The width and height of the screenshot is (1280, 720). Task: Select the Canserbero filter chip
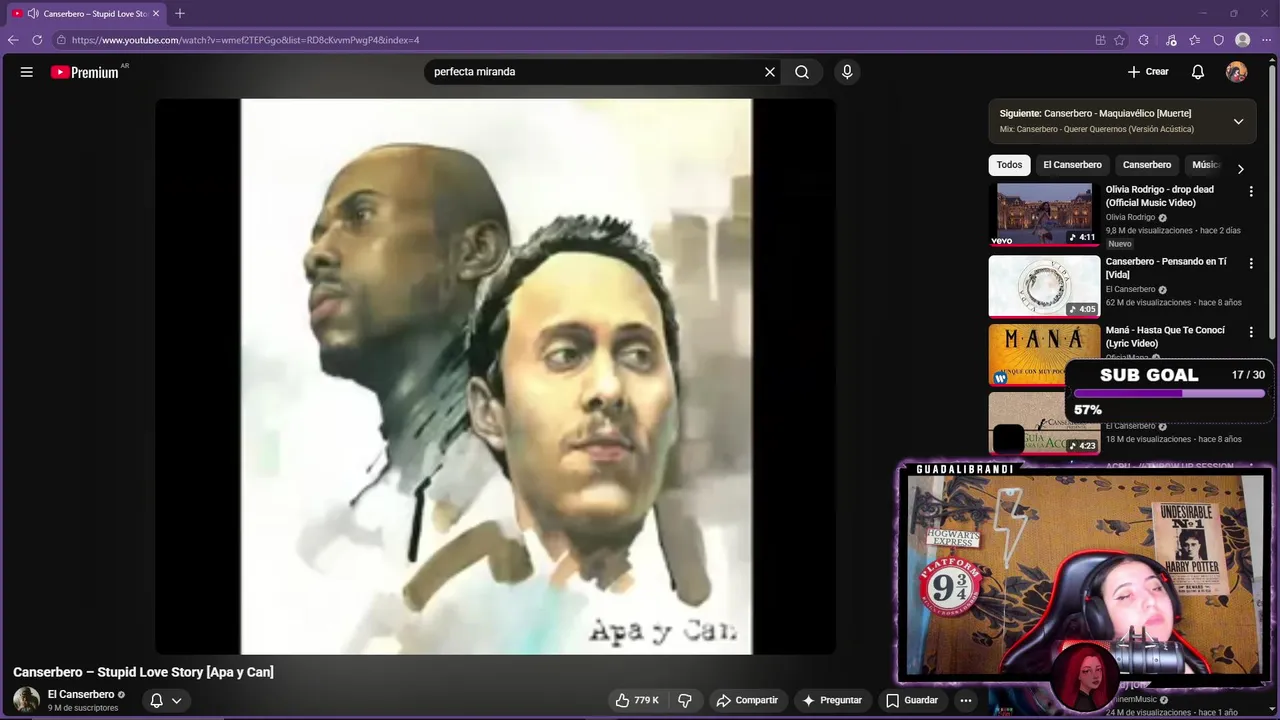1147,165
